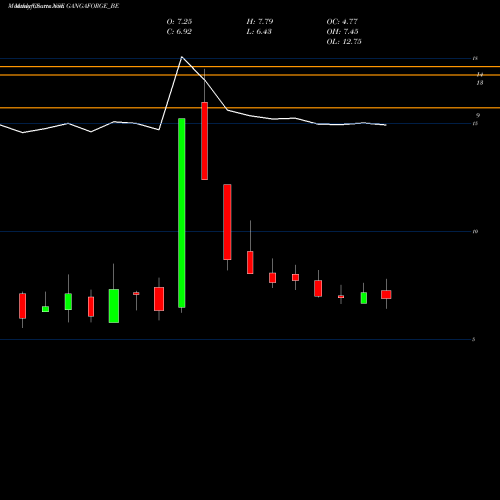The height and width of the screenshot is (500, 500).
Task: Select the high value H: 7.79
Action: click(x=260, y=22)
